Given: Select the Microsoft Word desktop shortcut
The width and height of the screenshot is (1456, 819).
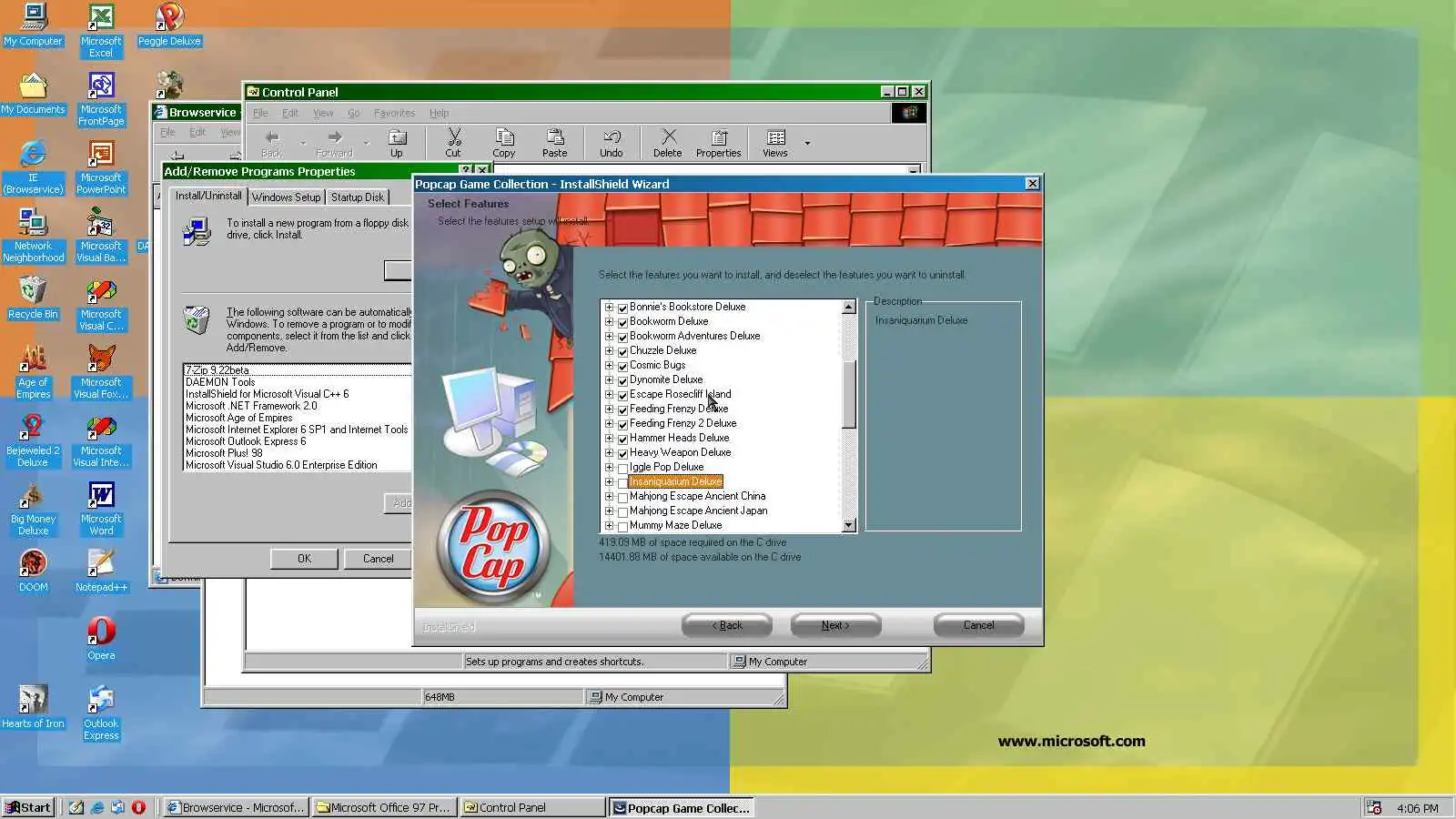Looking at the screenshot, I should click(101, 508).
